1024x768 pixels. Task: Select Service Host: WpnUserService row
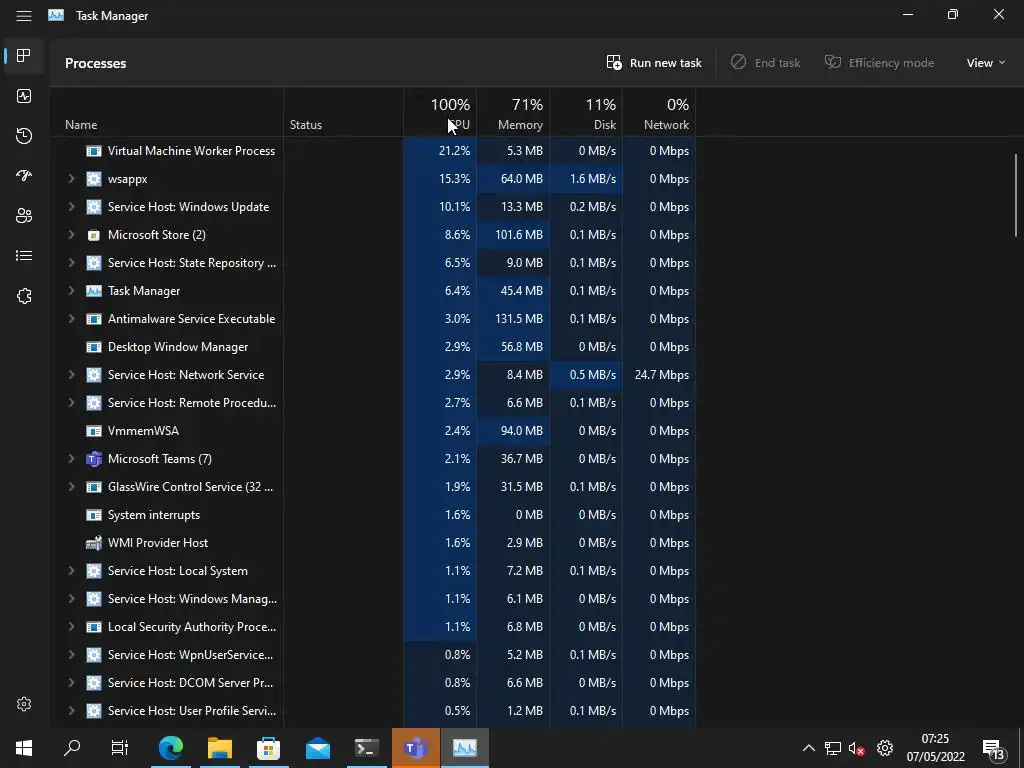pos(373,655)
